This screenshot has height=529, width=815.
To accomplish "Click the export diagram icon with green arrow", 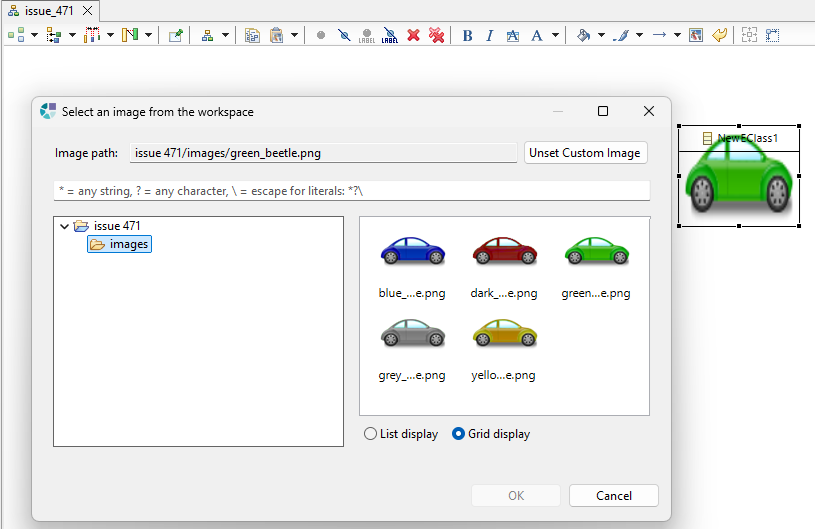I will tap(176, 35).
